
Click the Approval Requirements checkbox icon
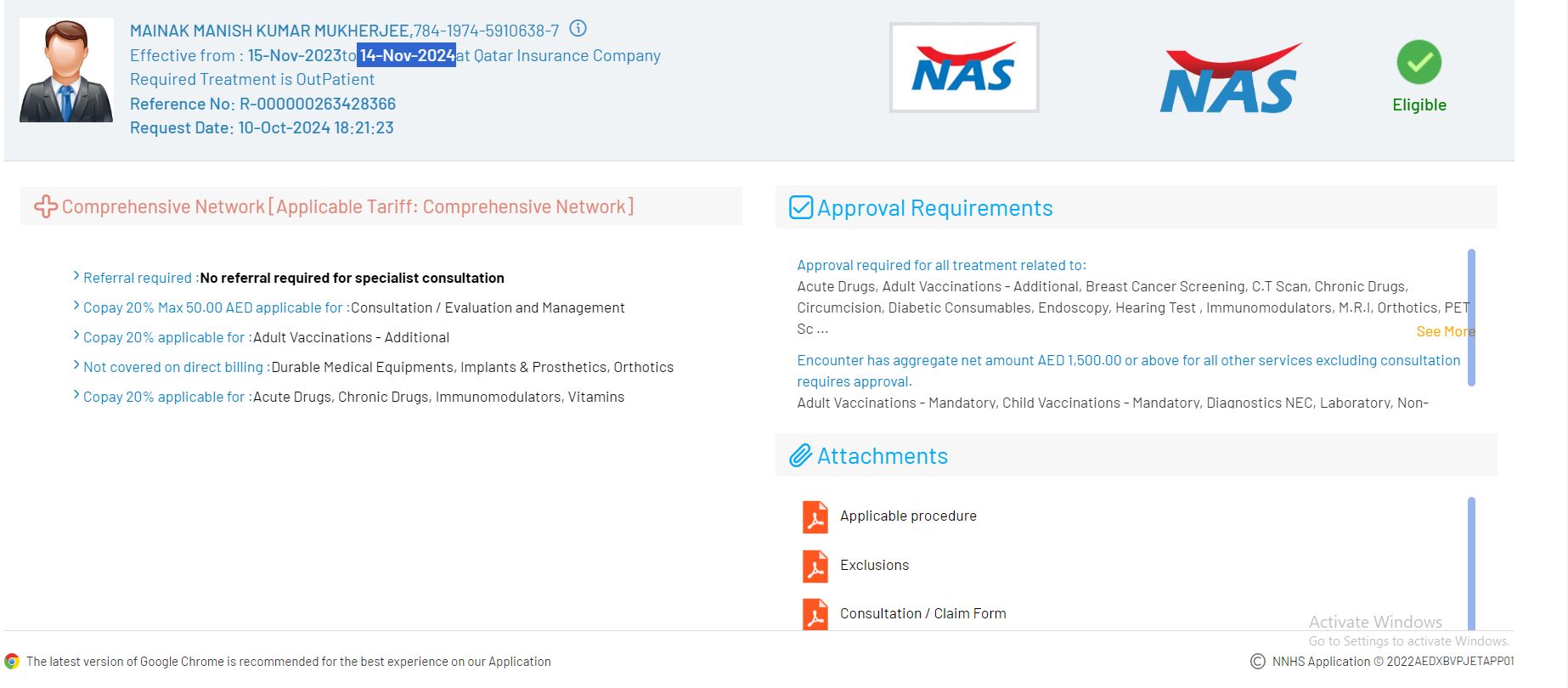coord(801,207)
